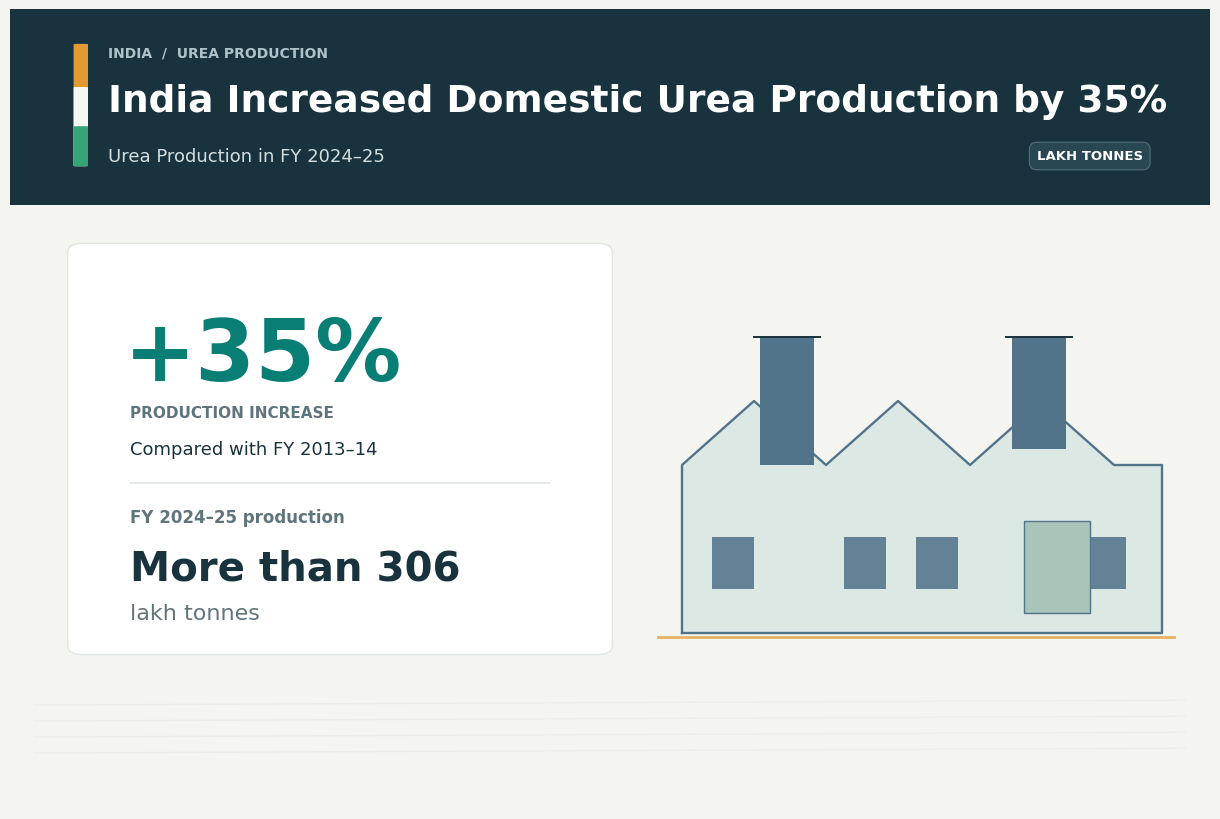Click the 'More than 306' value

295,569
